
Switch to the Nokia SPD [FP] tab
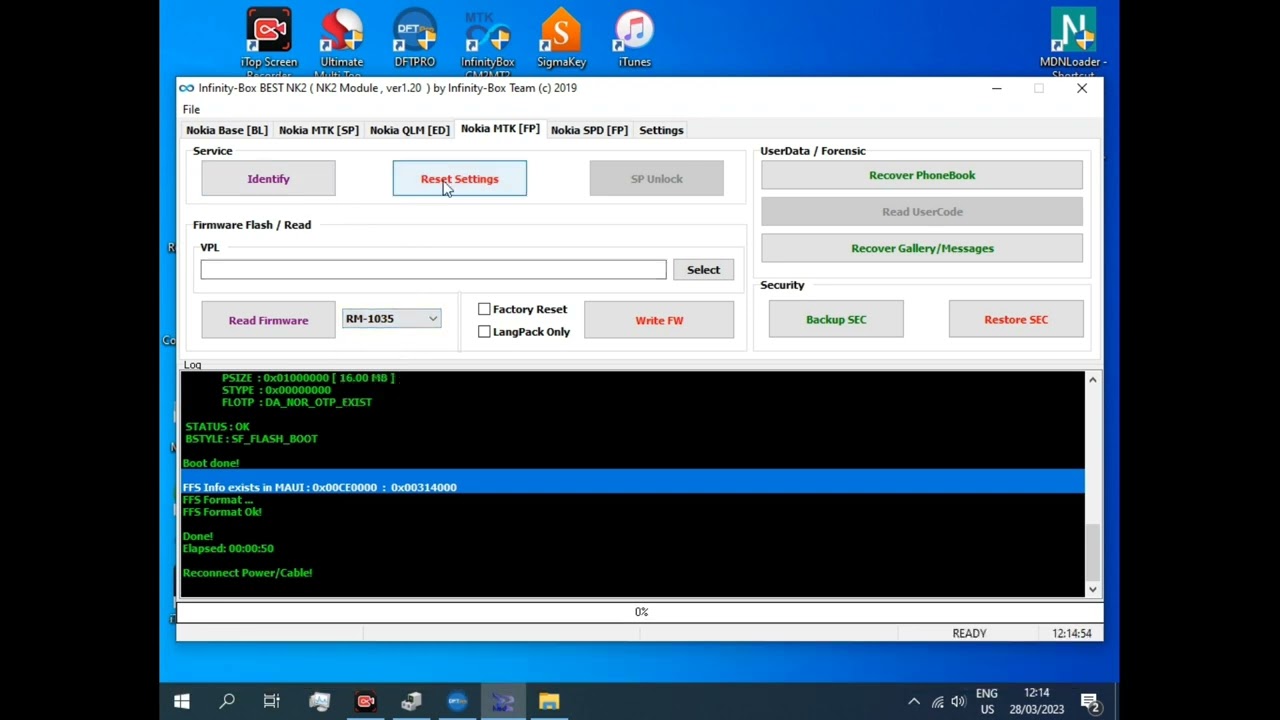589,130
